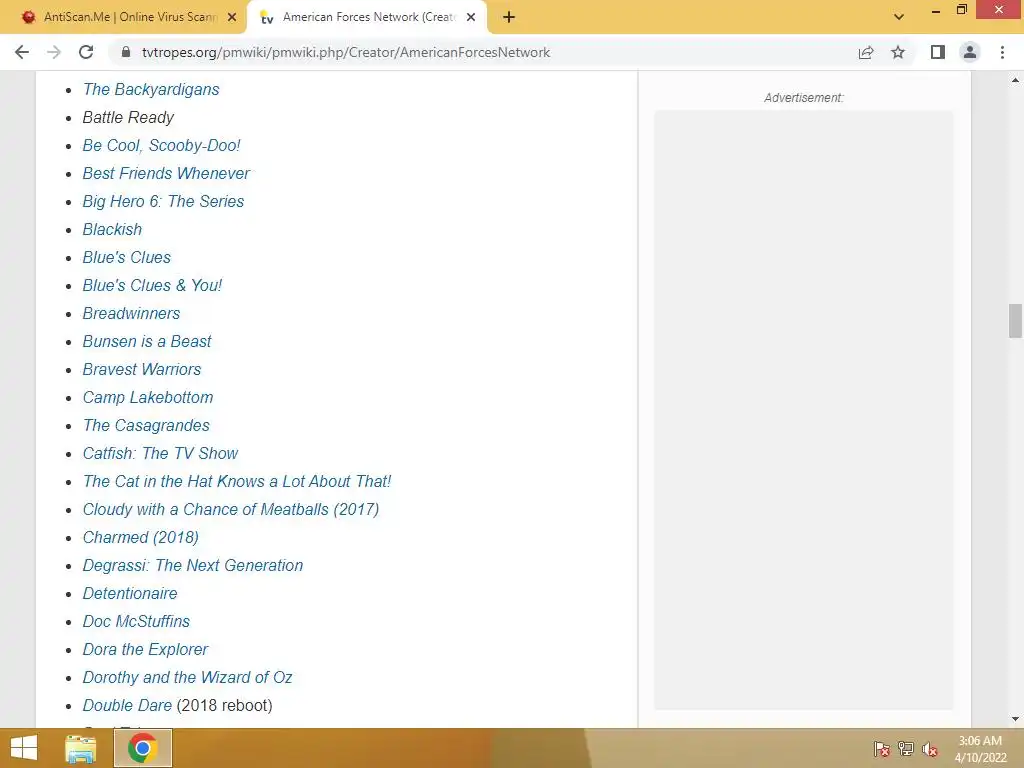Open the Blue's Clues link

(x=127, y=257)
